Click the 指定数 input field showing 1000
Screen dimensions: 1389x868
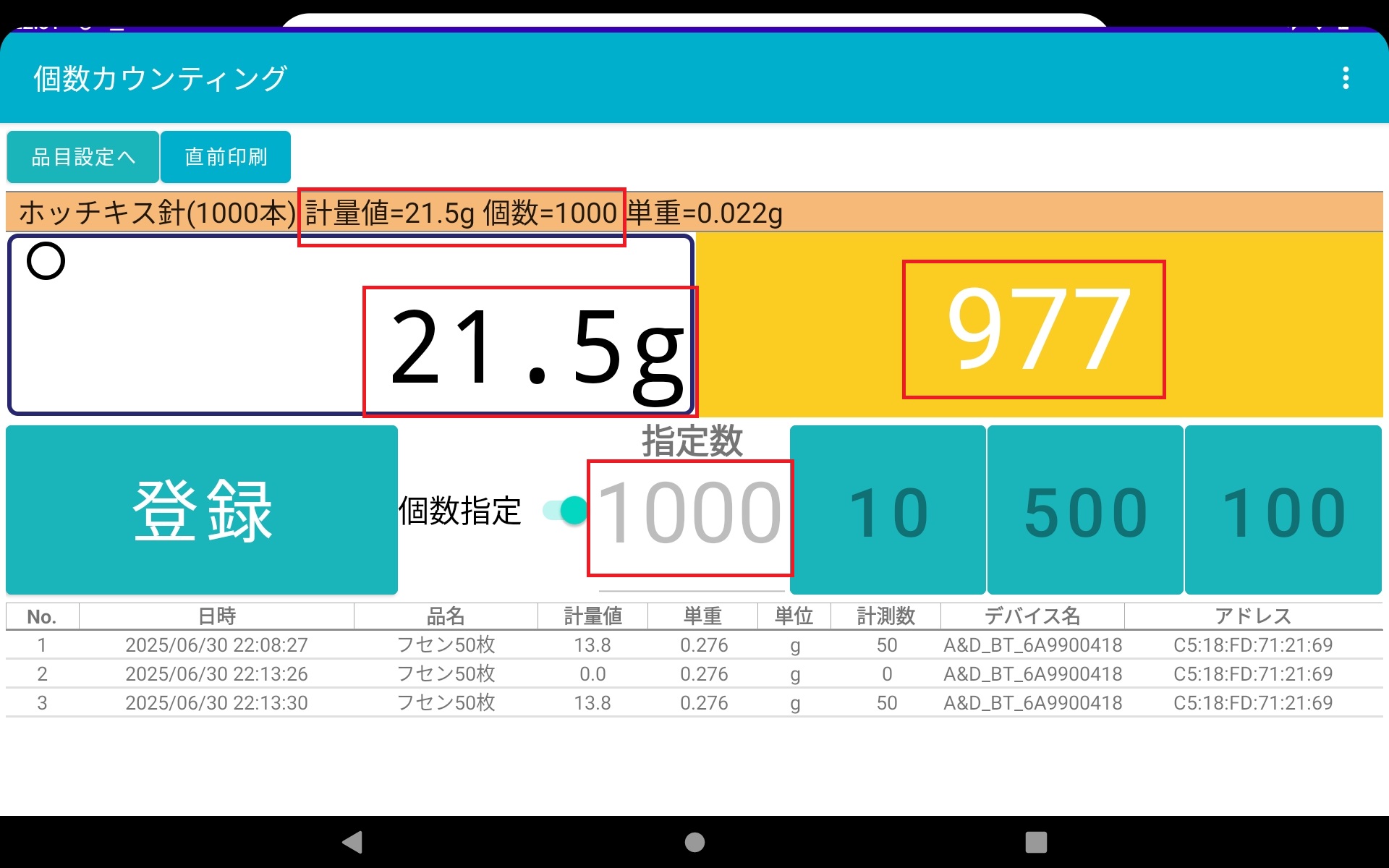(x=691, y=515)
